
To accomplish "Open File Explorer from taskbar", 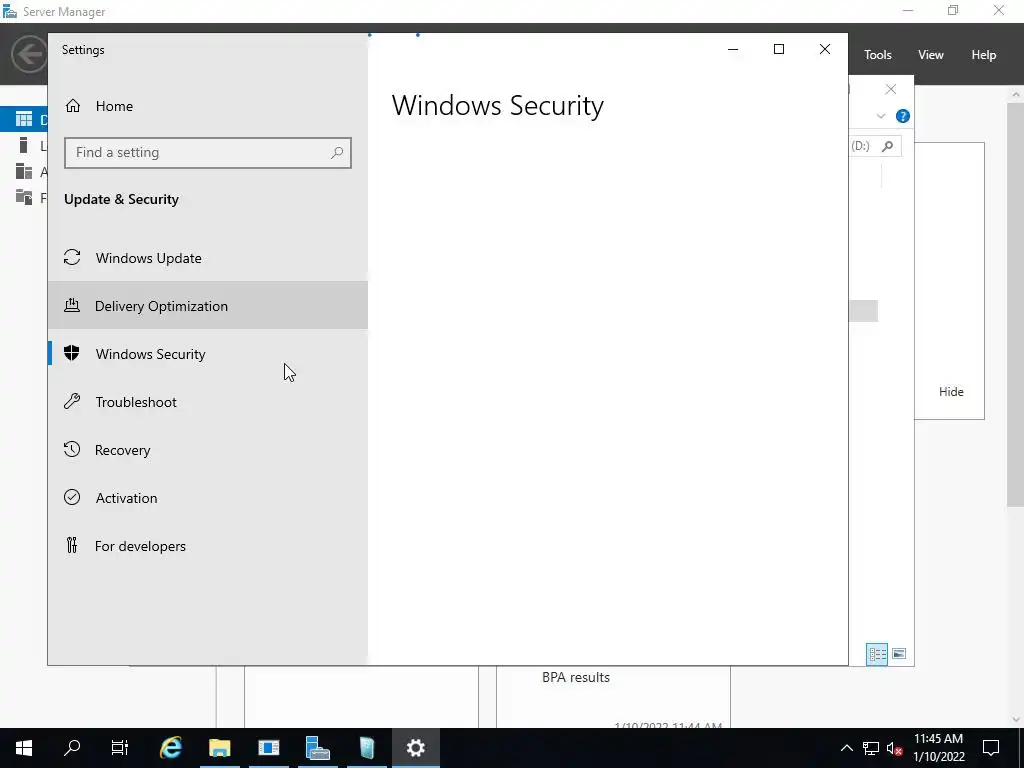I will point(219,748).
